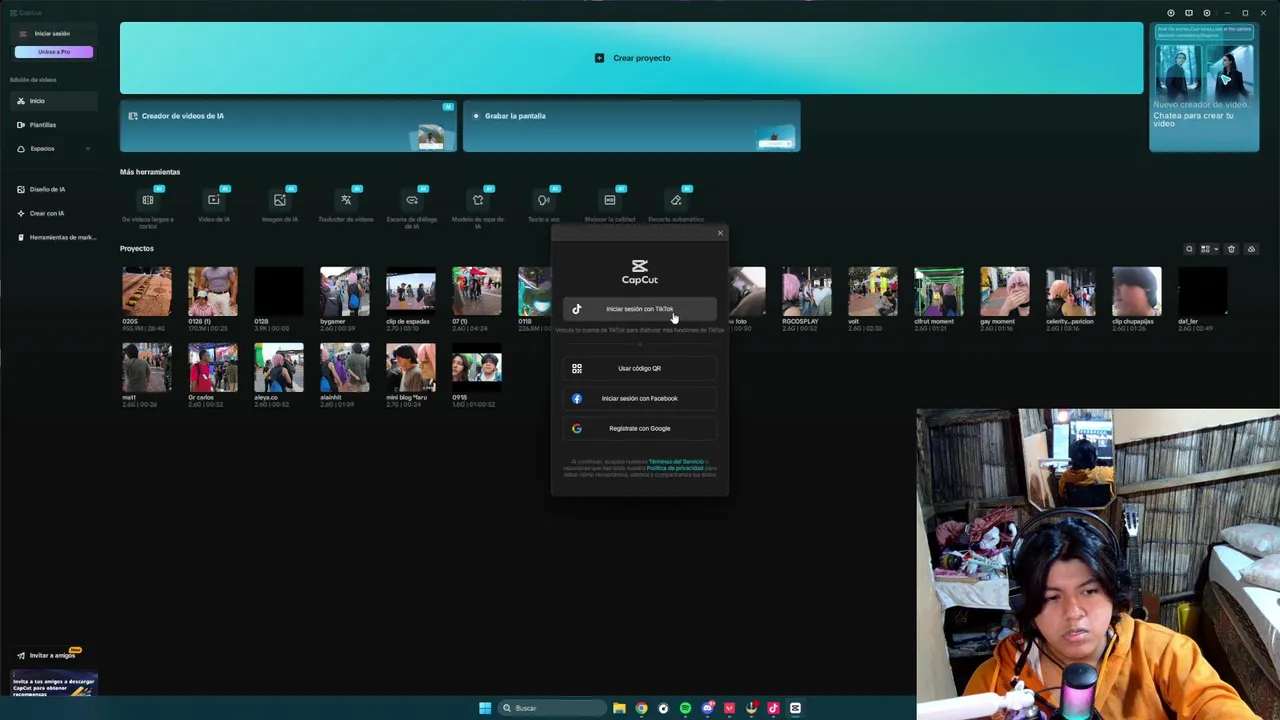Image resolution: width=1280 pixels, height=720 pixels.
Task: Open De videos largos a cortos tool
Action: click(148, 207)
